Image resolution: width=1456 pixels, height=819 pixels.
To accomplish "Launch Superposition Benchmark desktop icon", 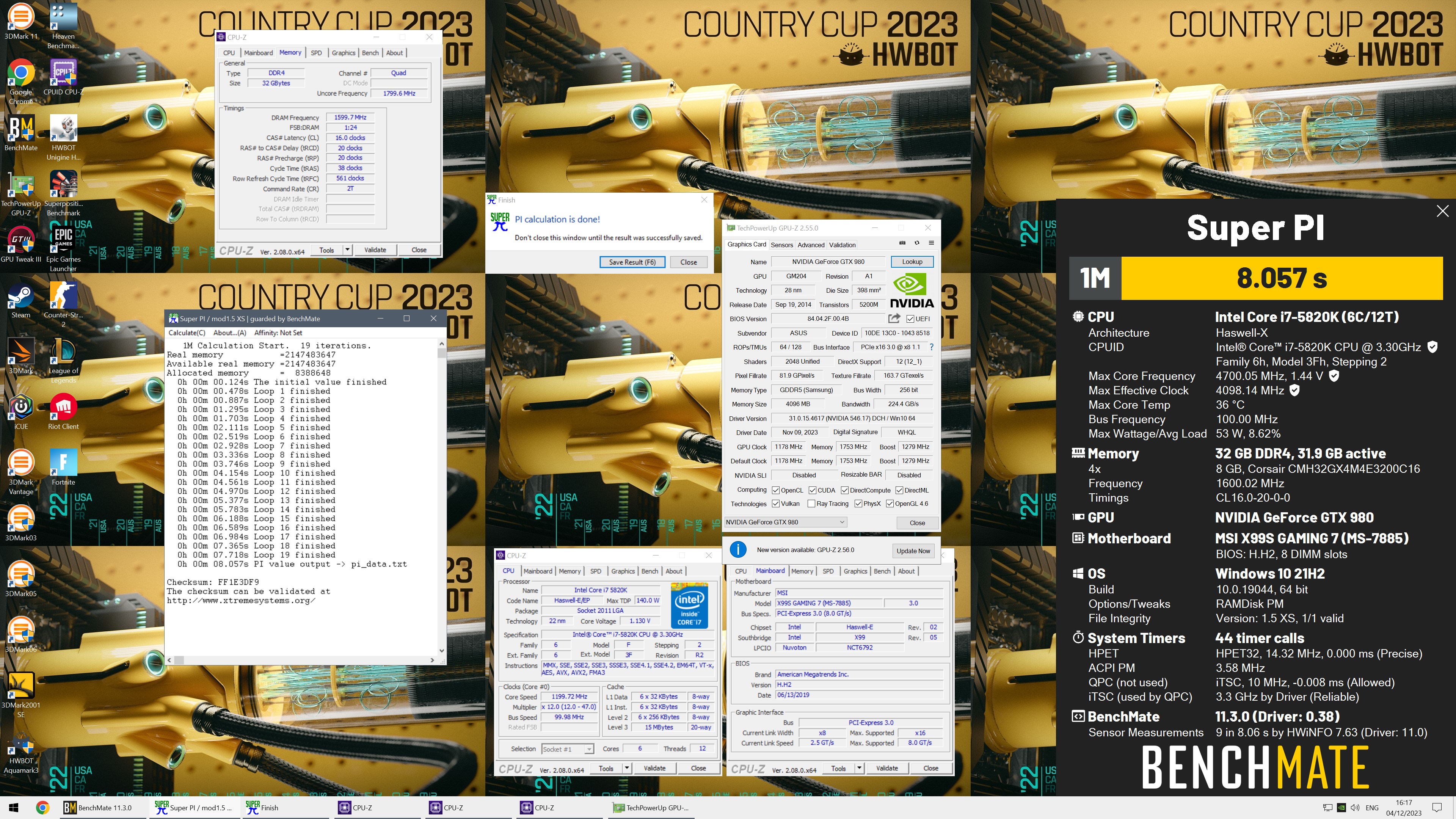I will 63,193.
